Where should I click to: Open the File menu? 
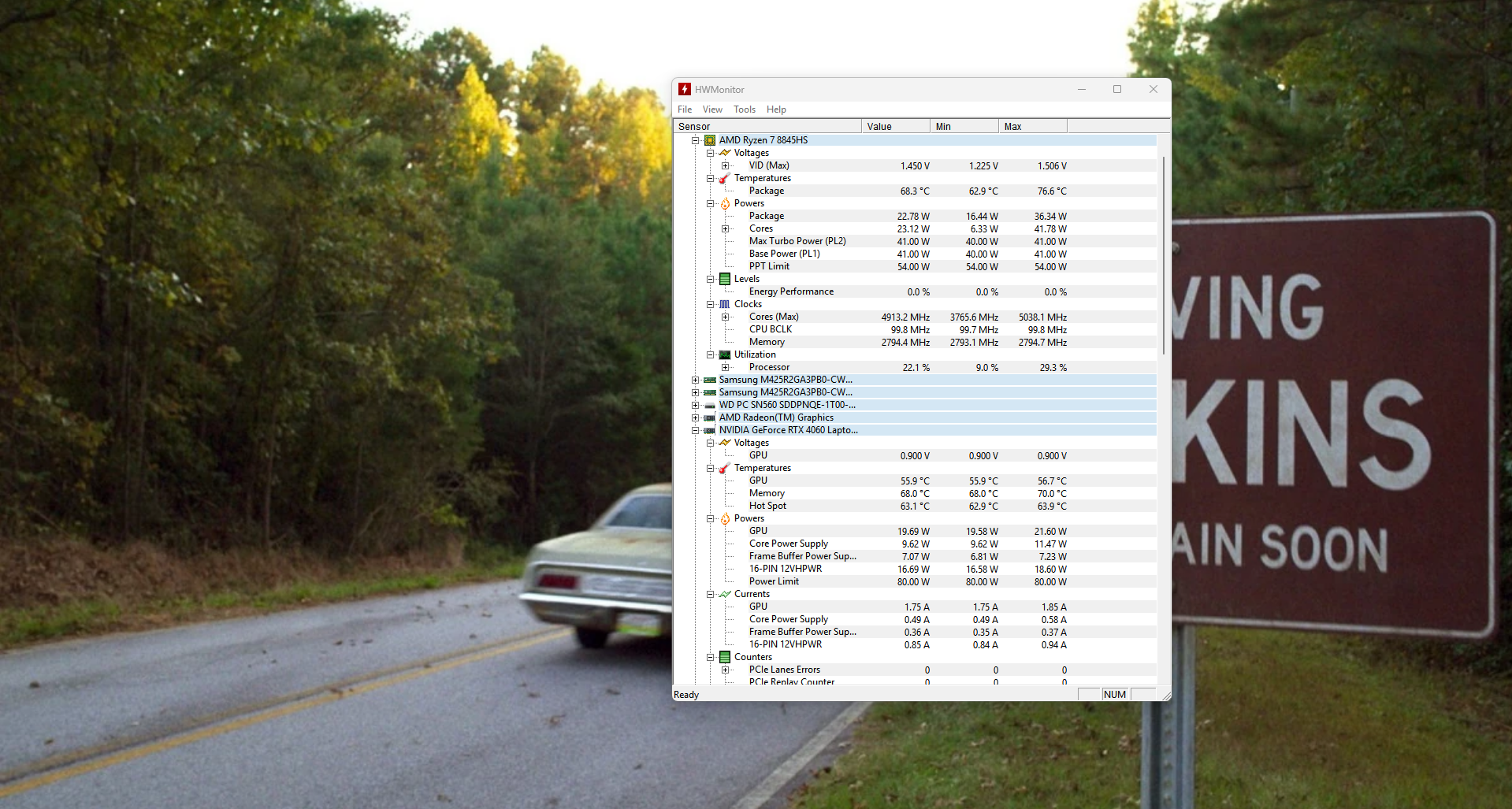(685, 109)
